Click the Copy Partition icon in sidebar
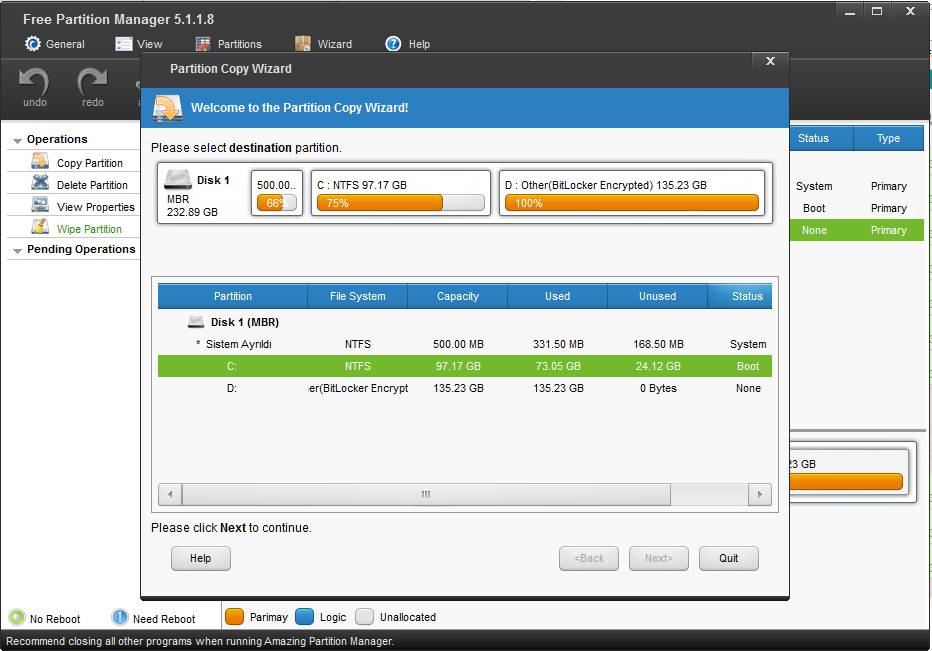This screenshot has height=651, width=932. (x=40, y=162)
